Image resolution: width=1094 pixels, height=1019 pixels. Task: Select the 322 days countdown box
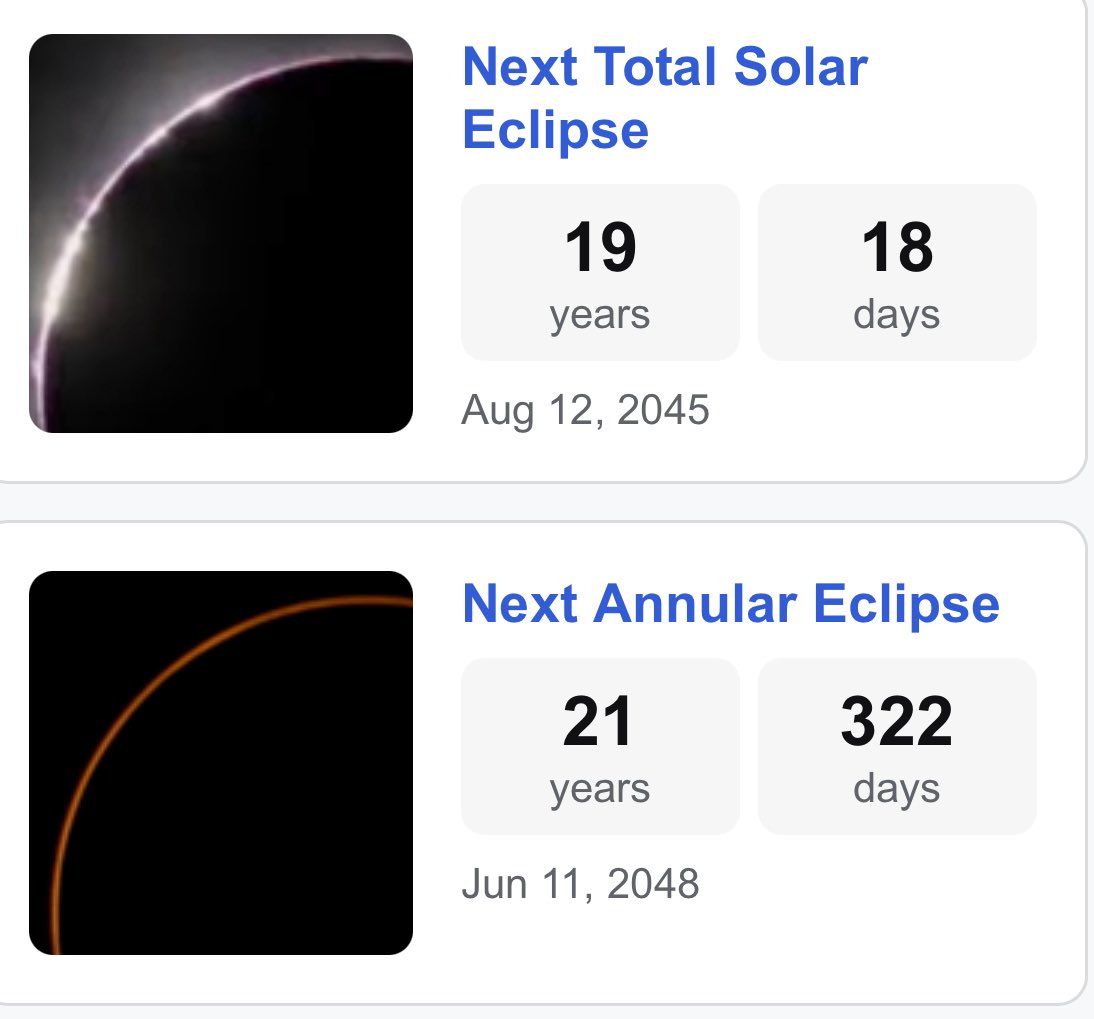tap(897, 746)
